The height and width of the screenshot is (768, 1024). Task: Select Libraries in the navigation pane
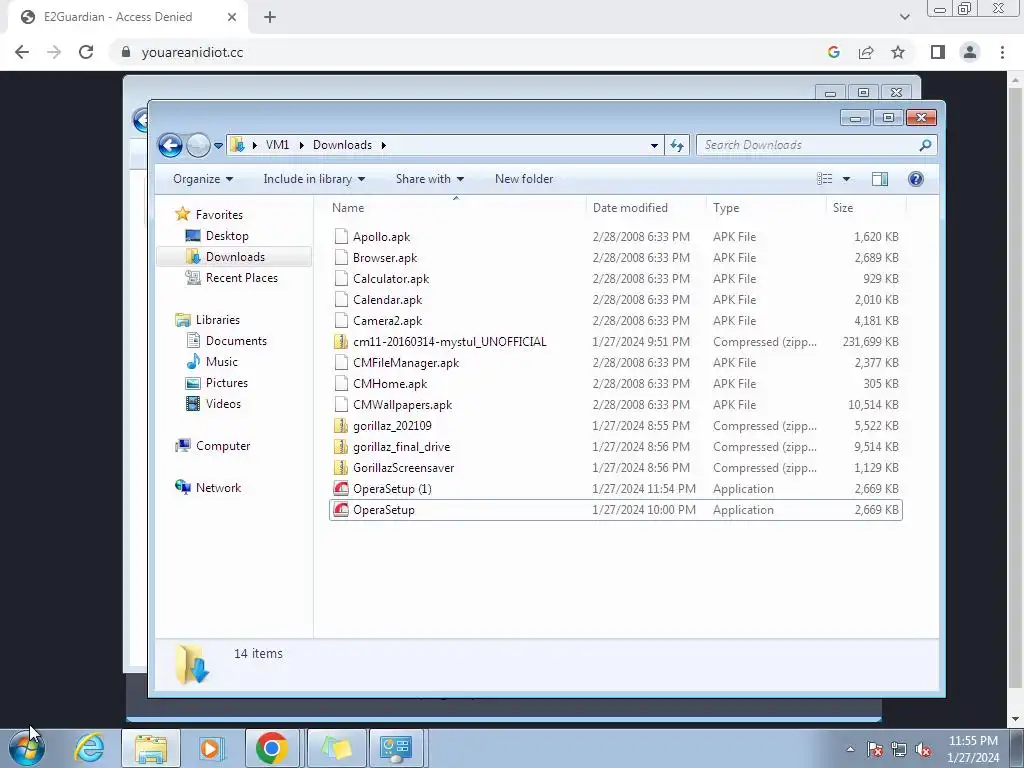217,320
